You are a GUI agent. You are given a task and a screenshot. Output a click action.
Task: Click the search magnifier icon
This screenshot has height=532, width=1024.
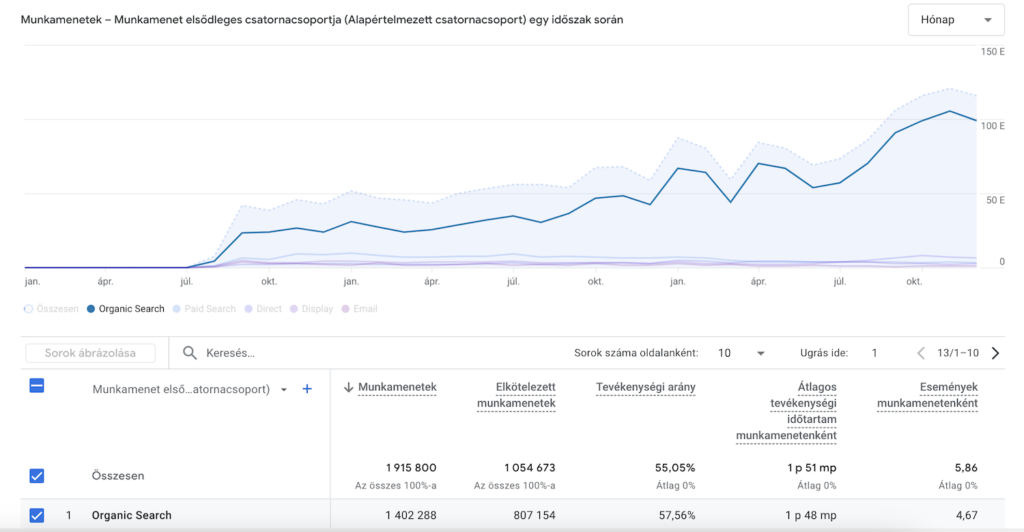pos(189,353)
